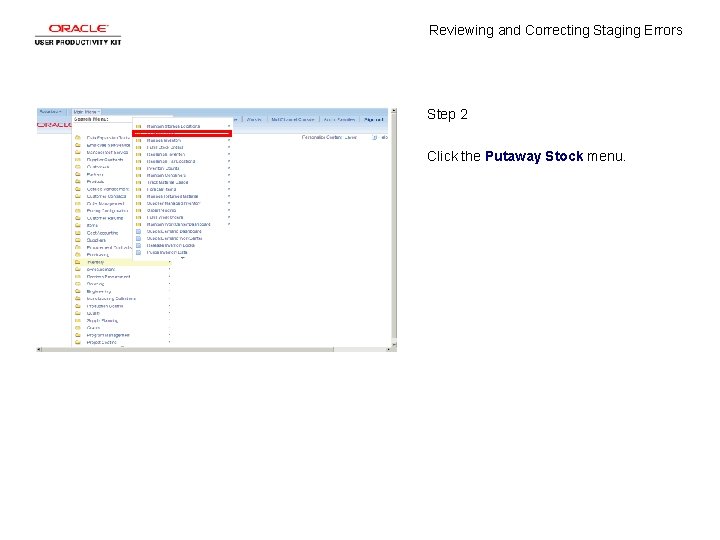This screenshot has height=540, width=720.
Task: Open Supply Planning menu folder
Action: coord(102,321)
